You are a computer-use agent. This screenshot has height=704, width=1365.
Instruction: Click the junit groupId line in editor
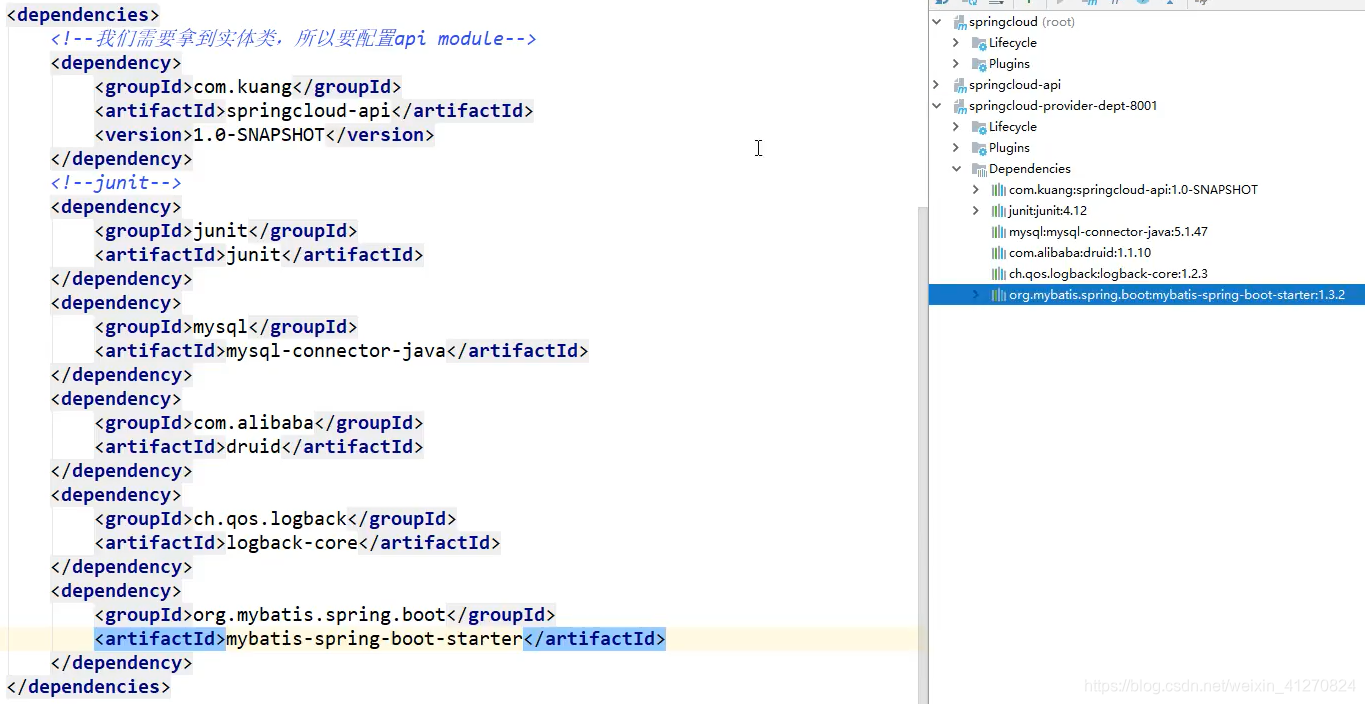point(226,231)
